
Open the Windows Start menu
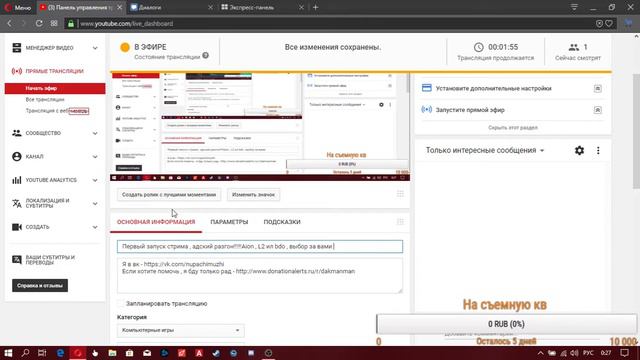8,353
